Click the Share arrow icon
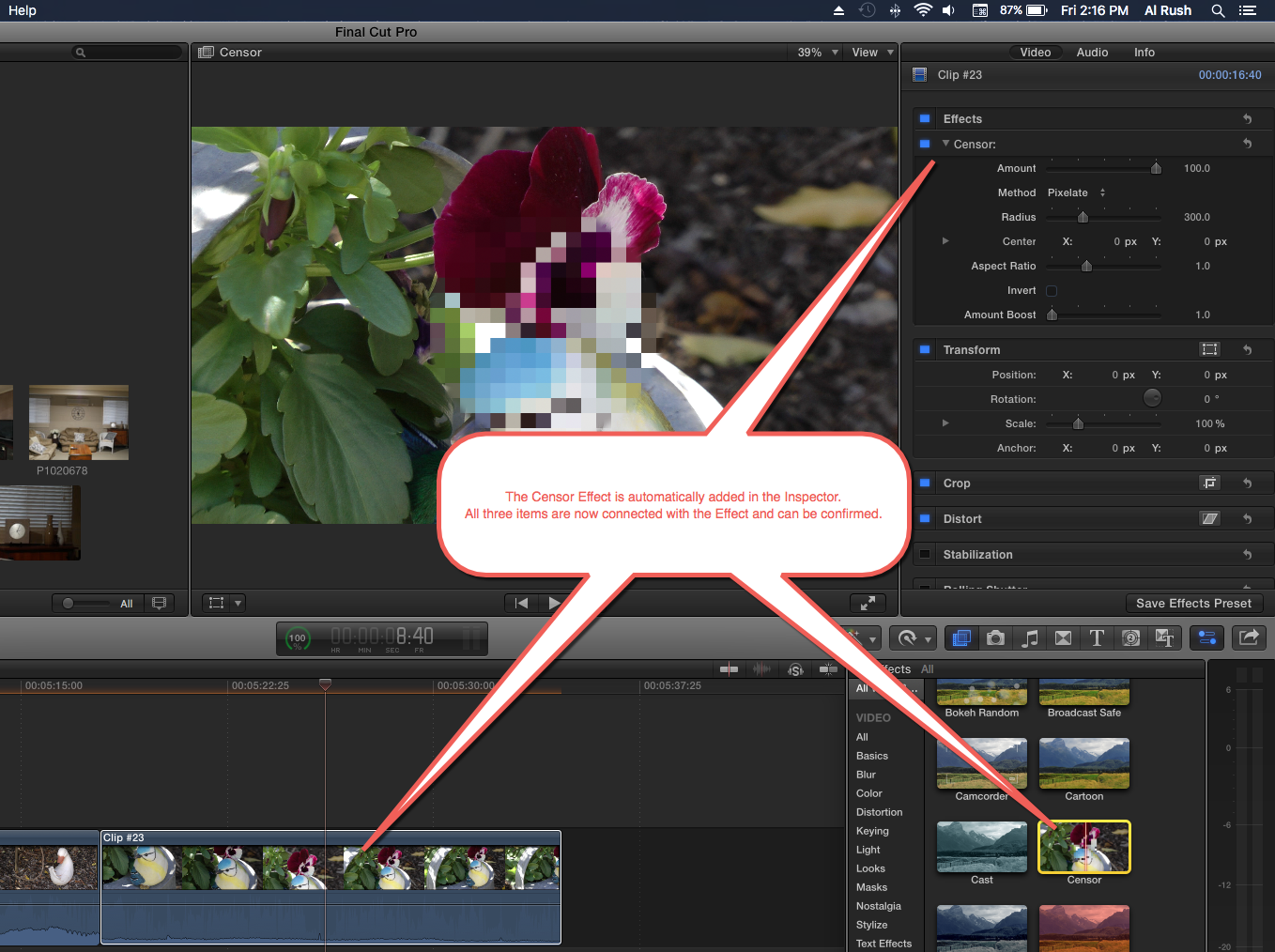The height and width of the screenshot is (952, 1275). click(x=1249, y=638)
